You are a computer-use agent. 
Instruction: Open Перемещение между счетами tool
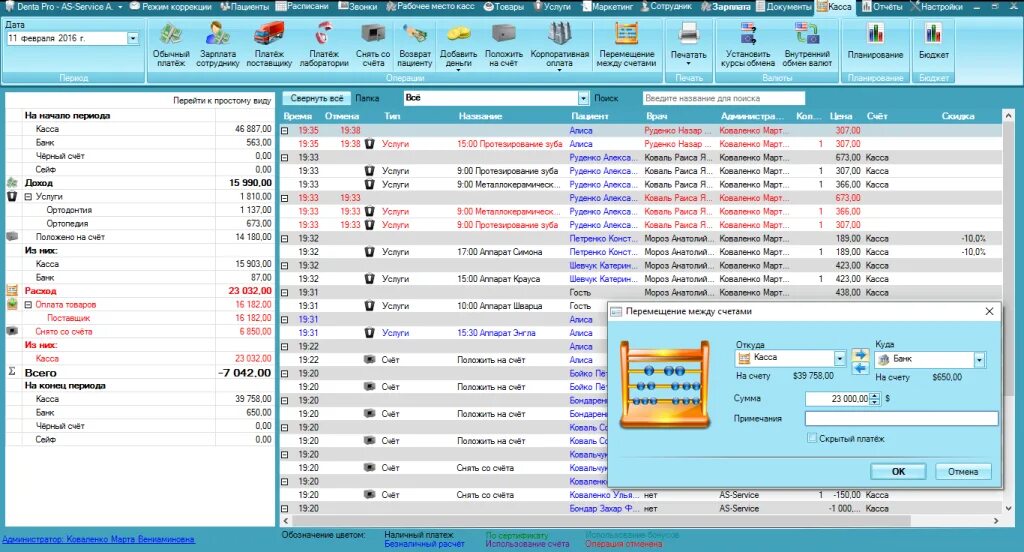point(626,44)
